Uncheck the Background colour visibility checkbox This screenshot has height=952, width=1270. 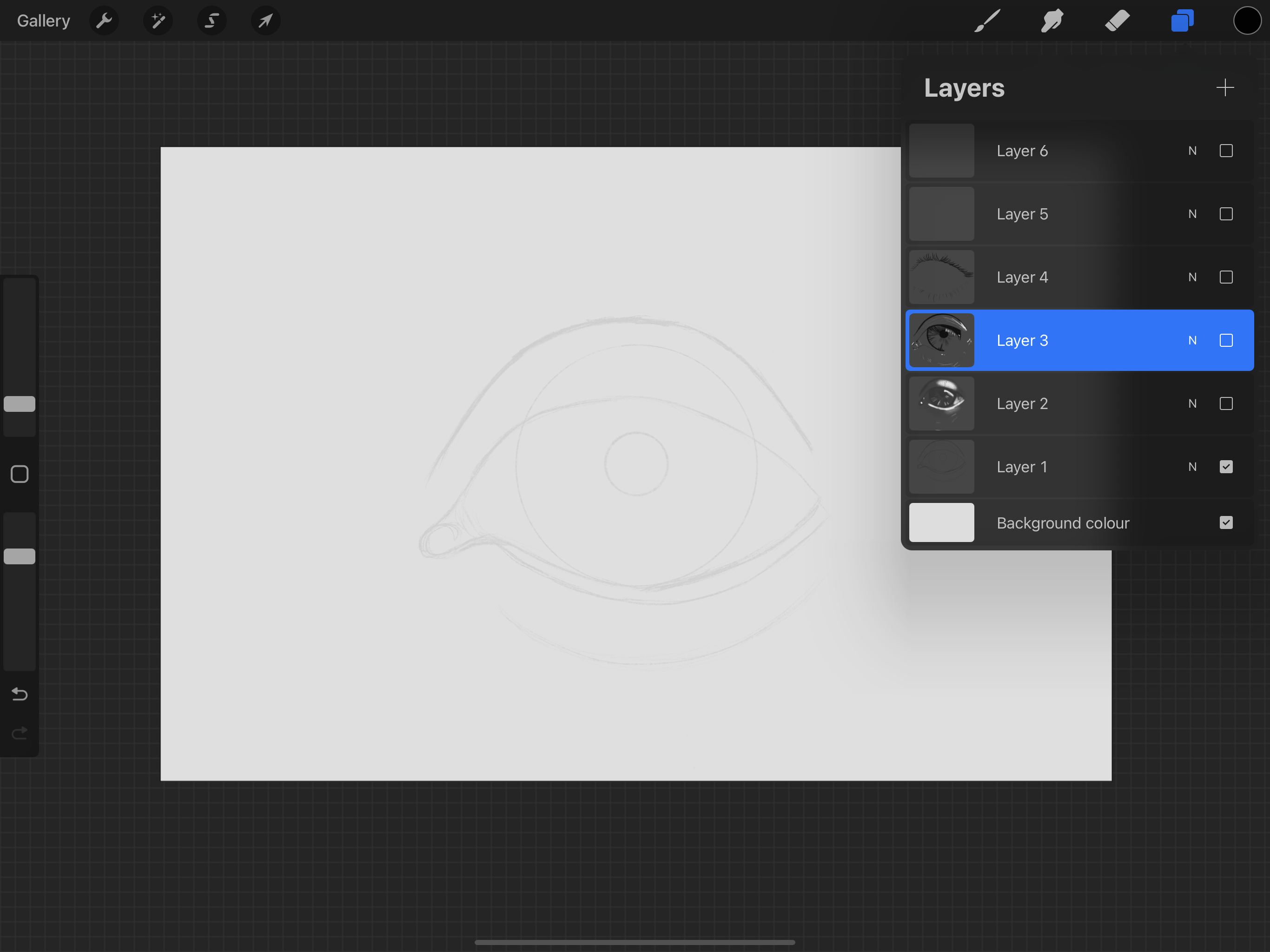[1226, 522]
